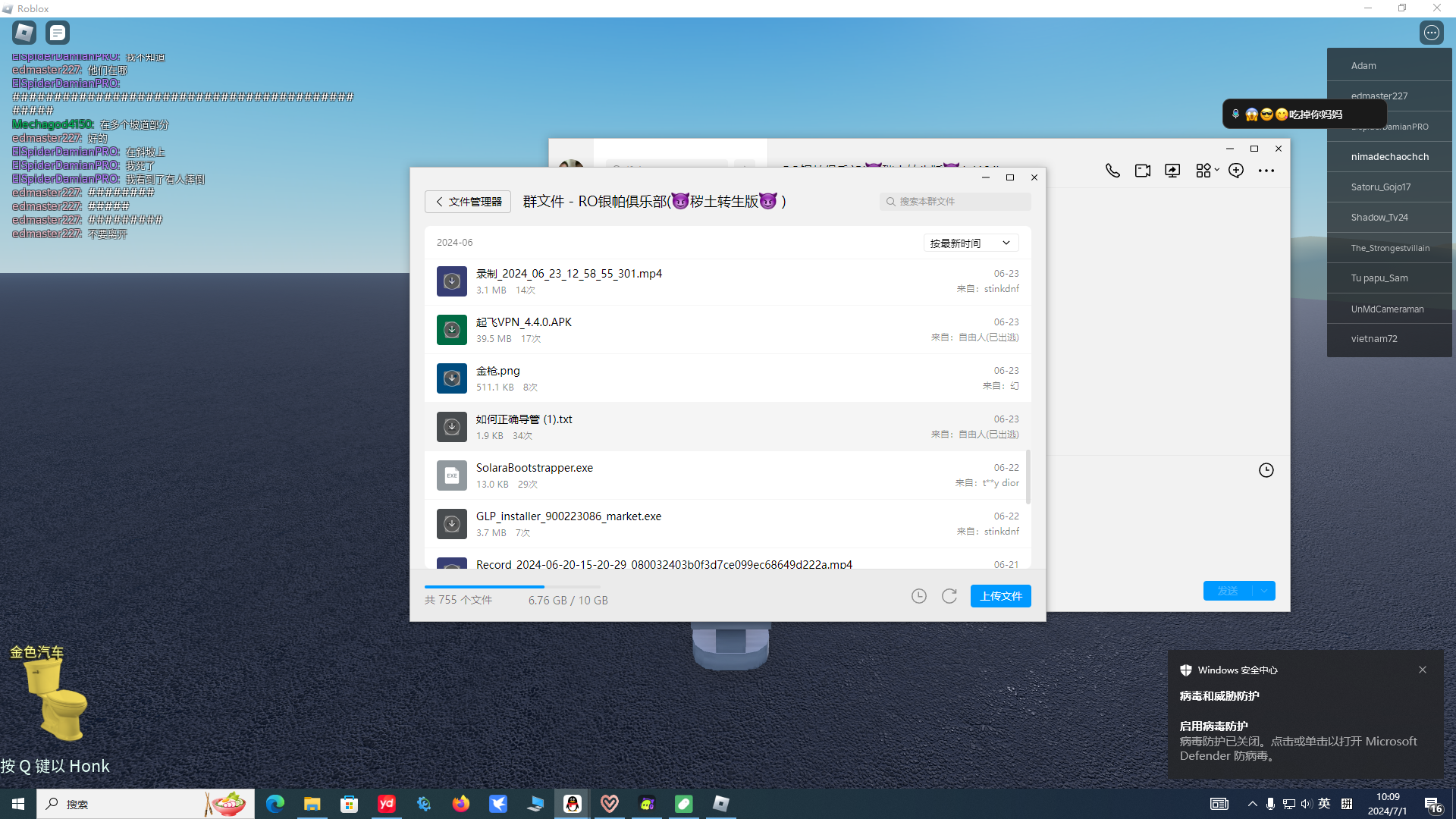The image size is (1456, 819).
Task: Click the golden toilet 金色汽车 item
Action: [56, 699]
